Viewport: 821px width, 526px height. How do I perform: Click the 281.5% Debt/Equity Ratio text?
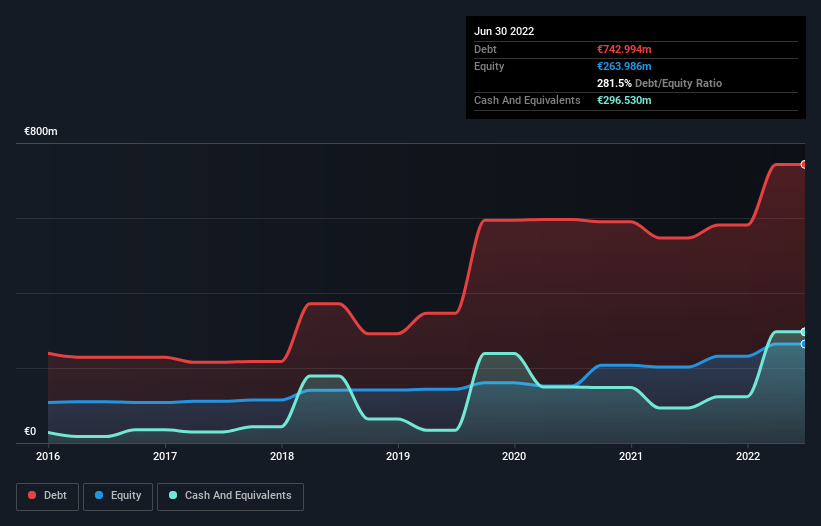tap(659, 83)
